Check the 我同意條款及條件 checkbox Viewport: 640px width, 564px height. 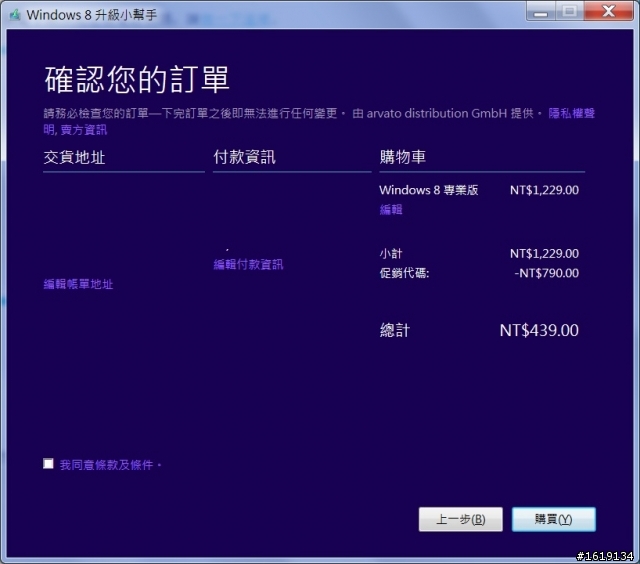[48, 464]
